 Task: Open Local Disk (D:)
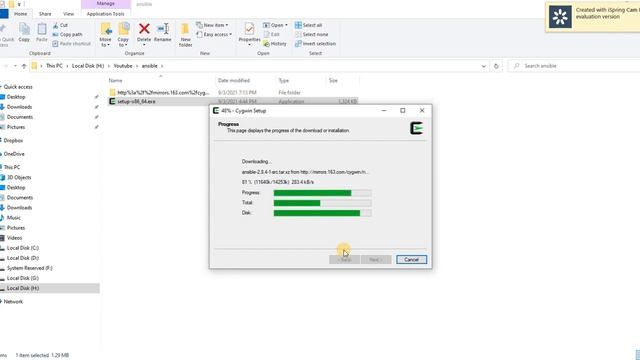(x=22, y=258)
